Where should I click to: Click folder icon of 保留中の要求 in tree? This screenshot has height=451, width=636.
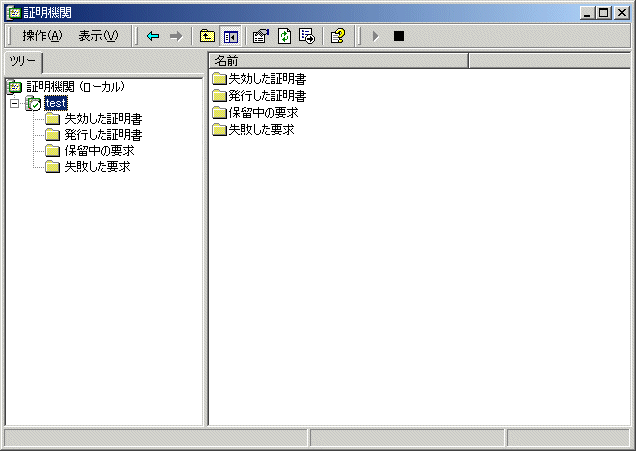pos(52,150)
